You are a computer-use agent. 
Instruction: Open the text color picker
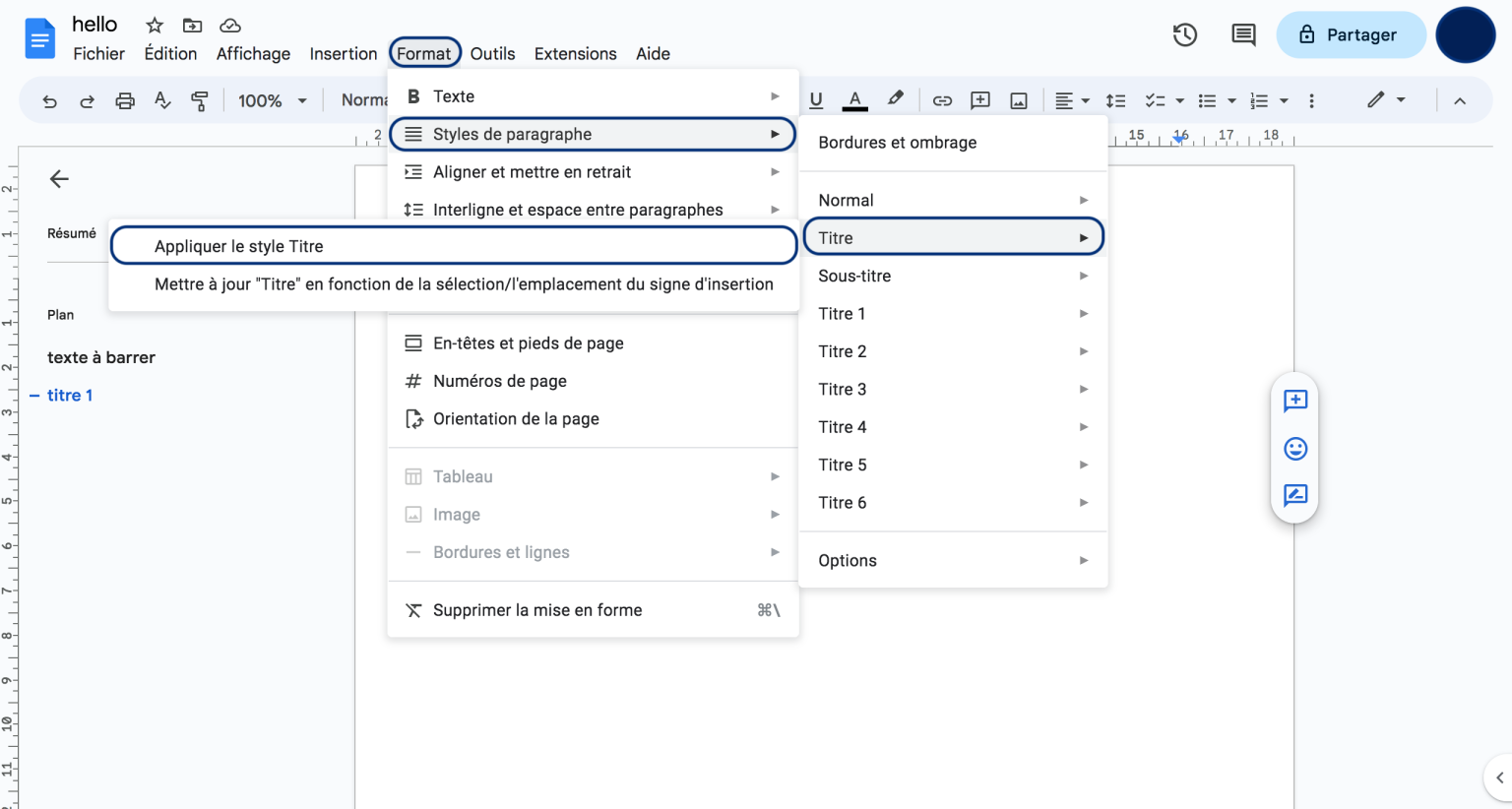click(x=853, y=99)
